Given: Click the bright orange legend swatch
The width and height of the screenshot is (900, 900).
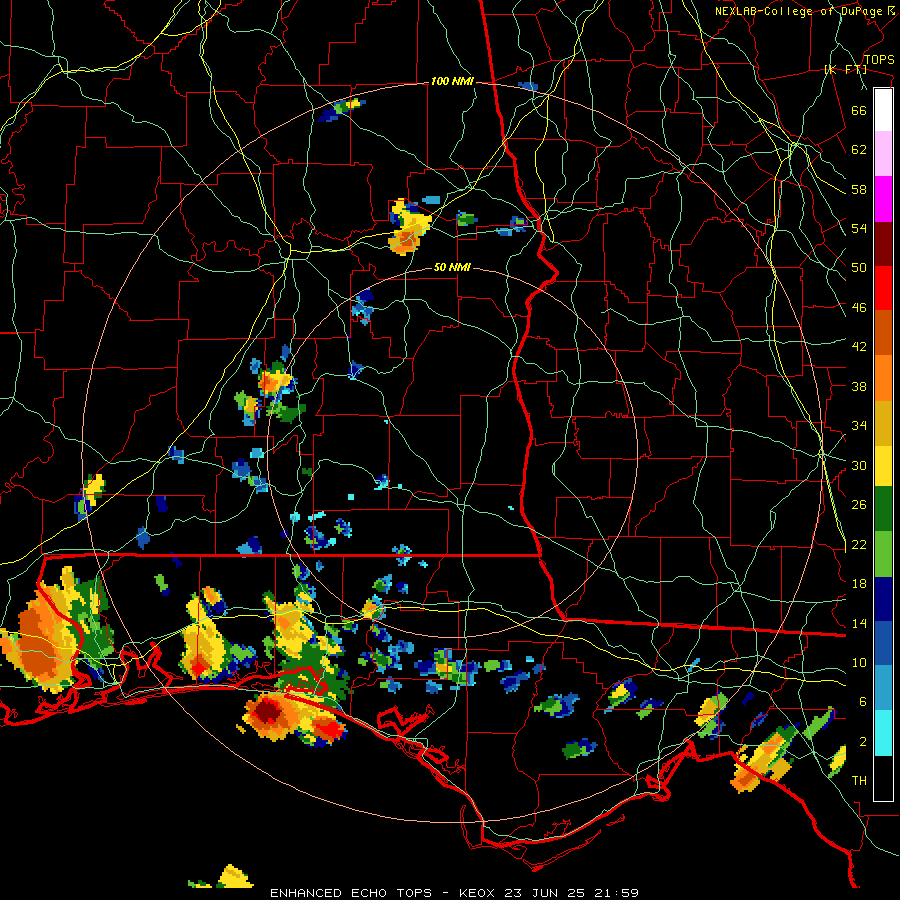Looking at the screenshot, I should tap(883, 378).
